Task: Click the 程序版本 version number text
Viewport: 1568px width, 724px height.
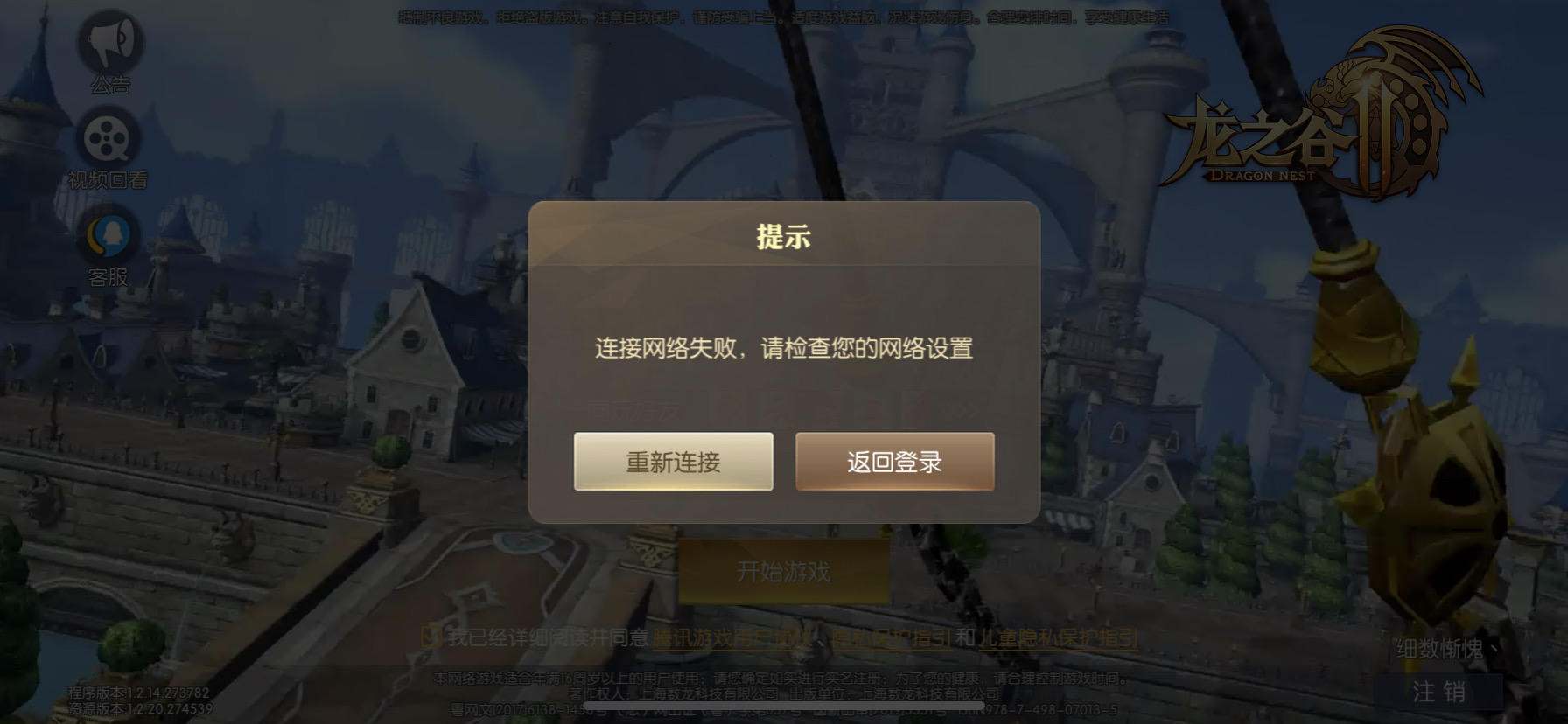Action: click(x=139, y=693)
